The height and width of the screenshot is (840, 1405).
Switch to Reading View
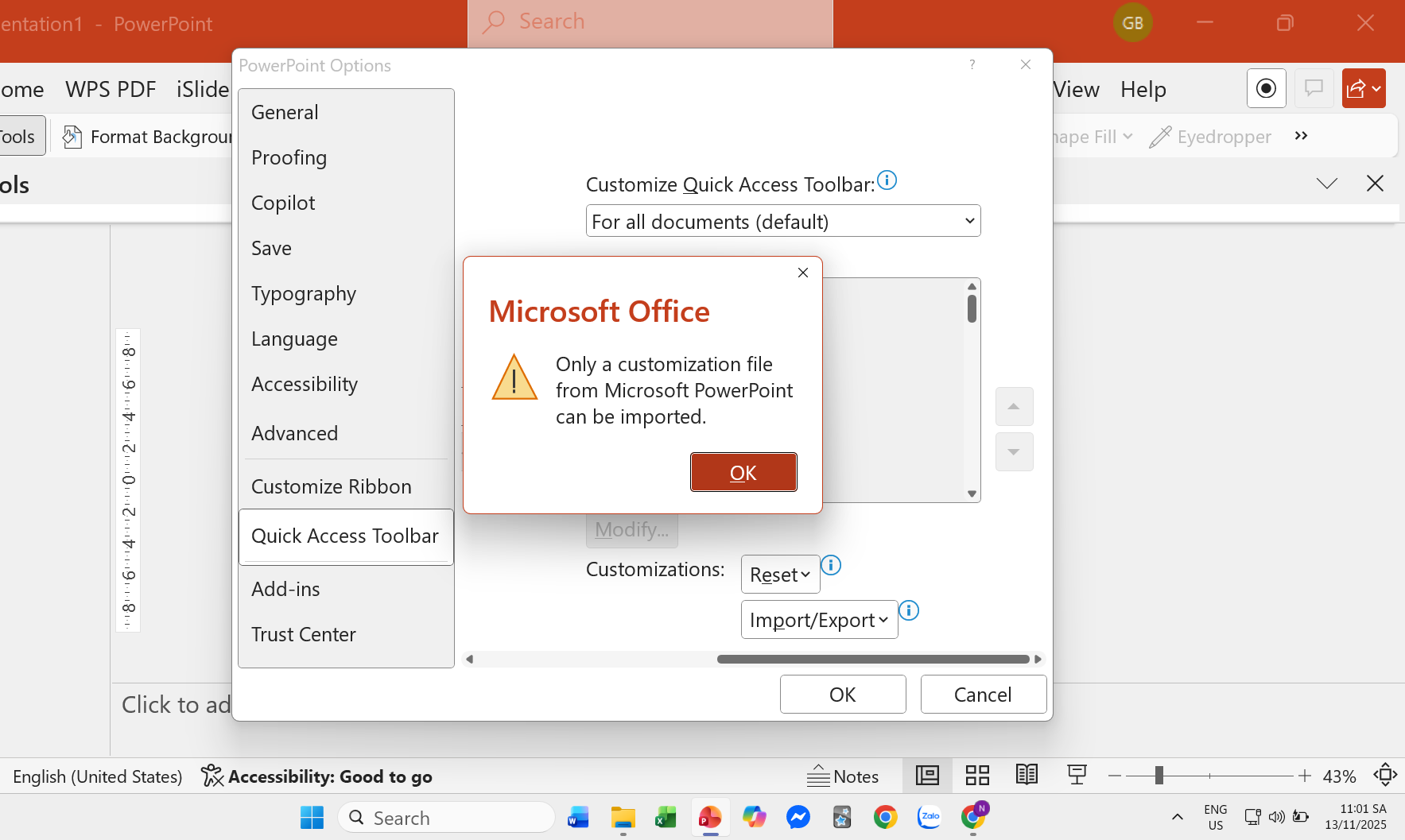tap(1027, 775)
